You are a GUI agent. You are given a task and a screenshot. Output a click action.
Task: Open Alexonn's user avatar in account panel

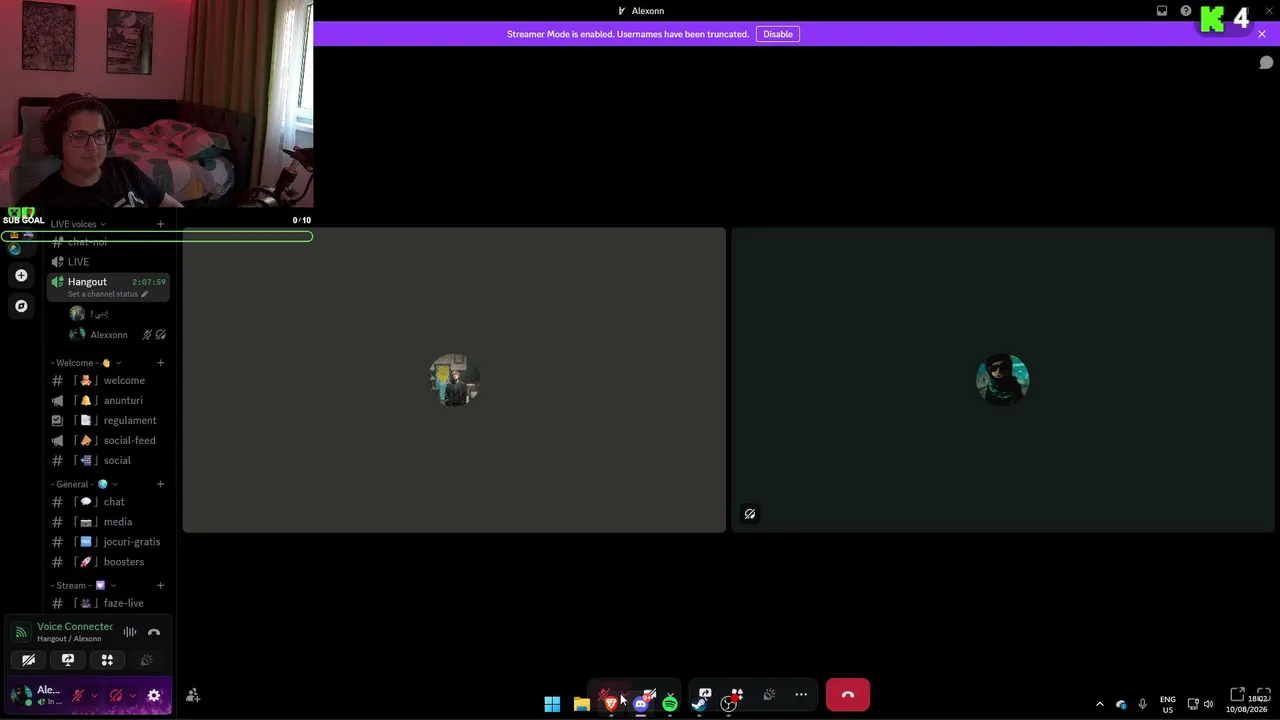click(x=20, y=694)
